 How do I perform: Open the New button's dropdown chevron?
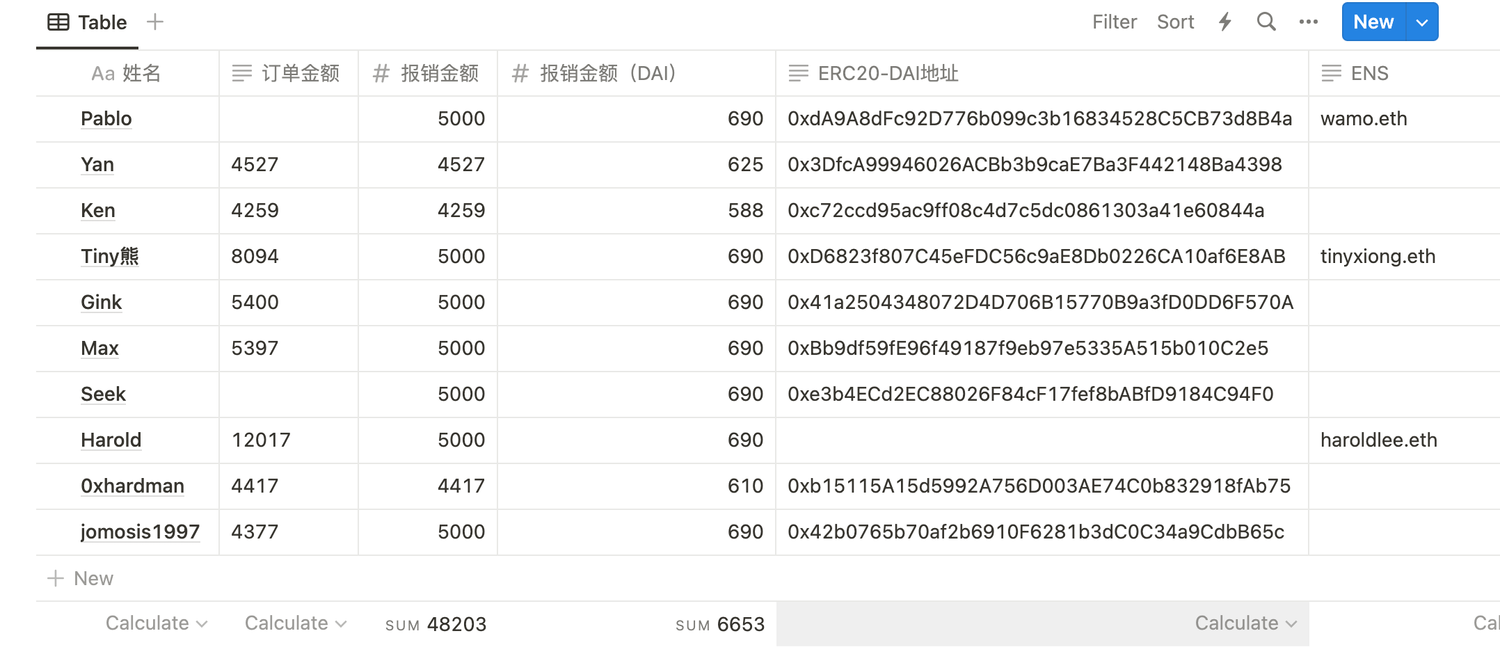(1421, 21)
